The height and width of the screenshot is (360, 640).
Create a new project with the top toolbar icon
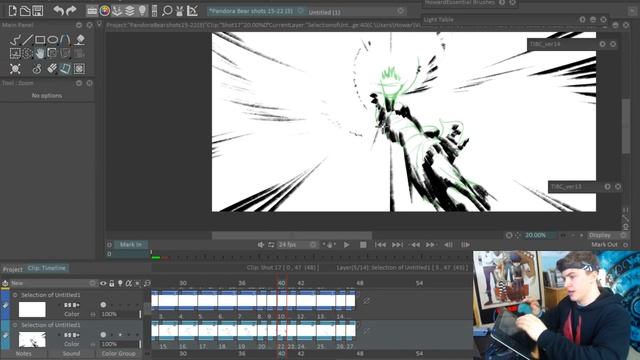(13, 11)
